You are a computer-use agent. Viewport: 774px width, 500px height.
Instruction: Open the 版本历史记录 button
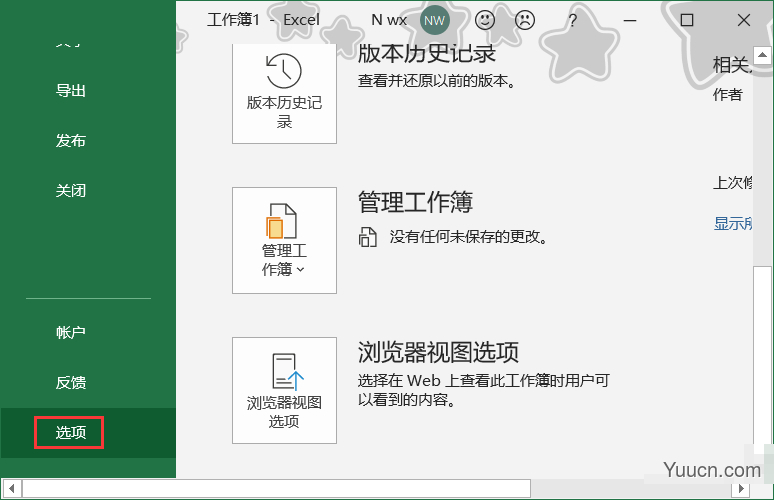(284, 94)
